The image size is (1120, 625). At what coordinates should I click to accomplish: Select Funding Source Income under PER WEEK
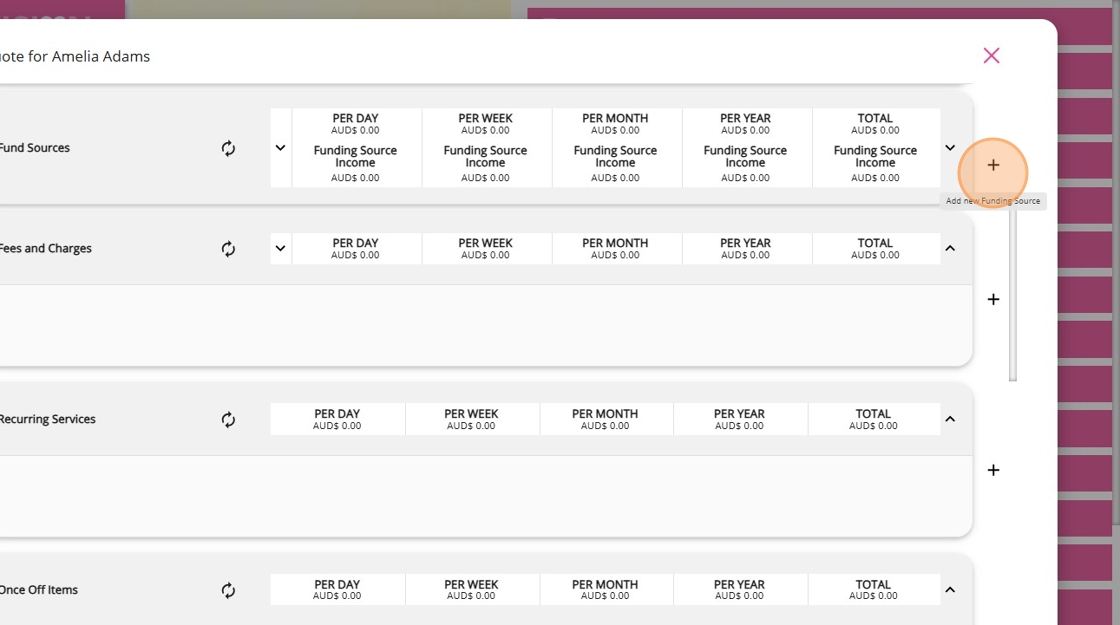tap(485, 156)
